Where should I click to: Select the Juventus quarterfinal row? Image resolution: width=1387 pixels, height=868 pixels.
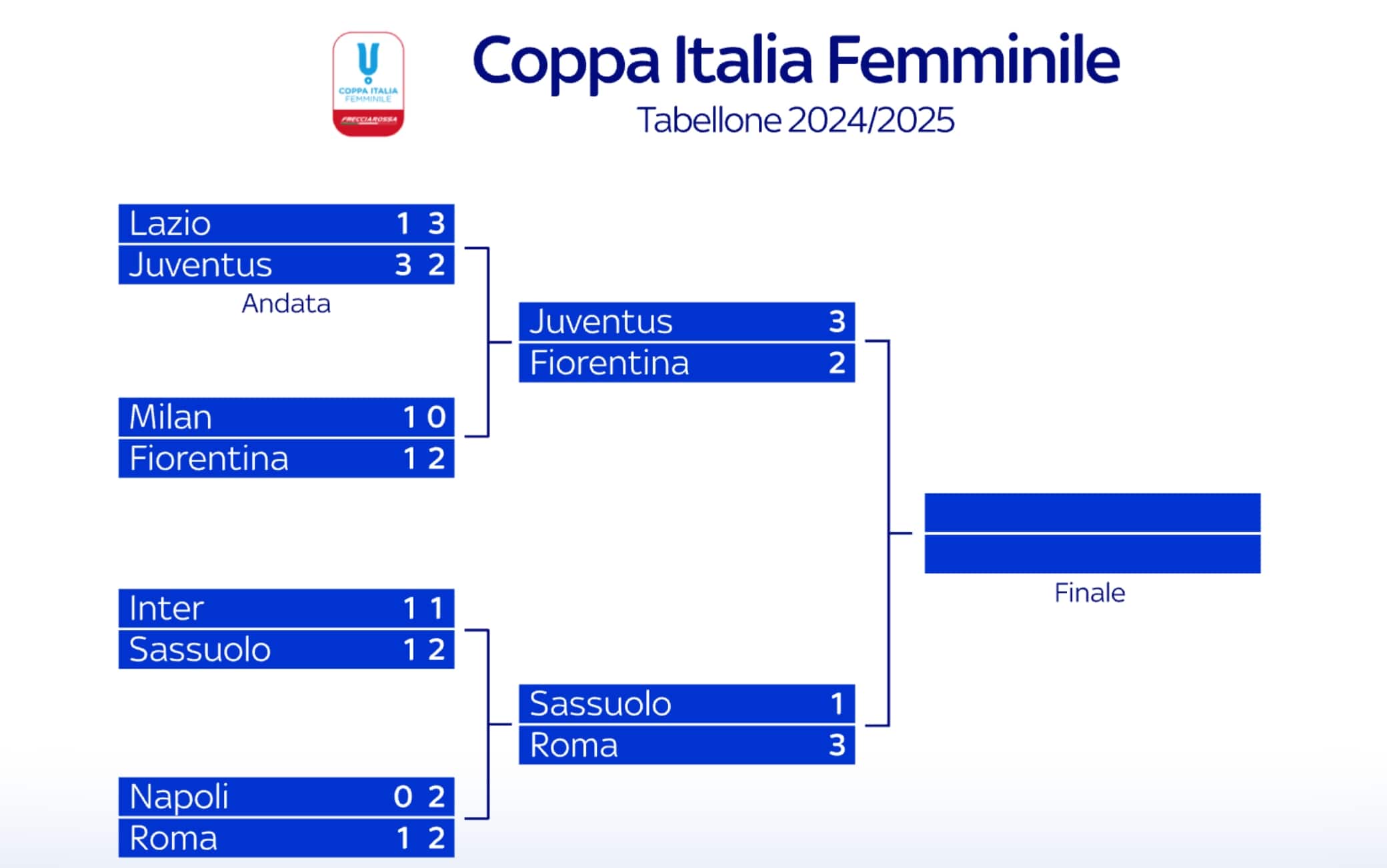pyautogui.click(x=286, y=265)
